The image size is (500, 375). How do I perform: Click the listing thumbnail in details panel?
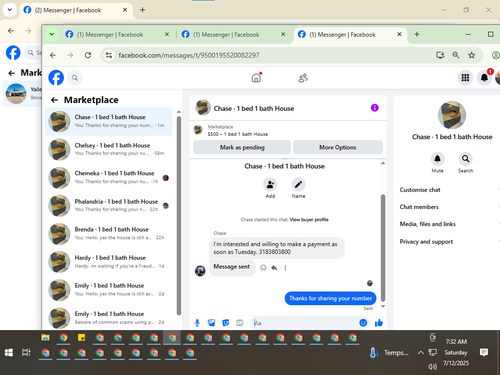click(452, 115)
